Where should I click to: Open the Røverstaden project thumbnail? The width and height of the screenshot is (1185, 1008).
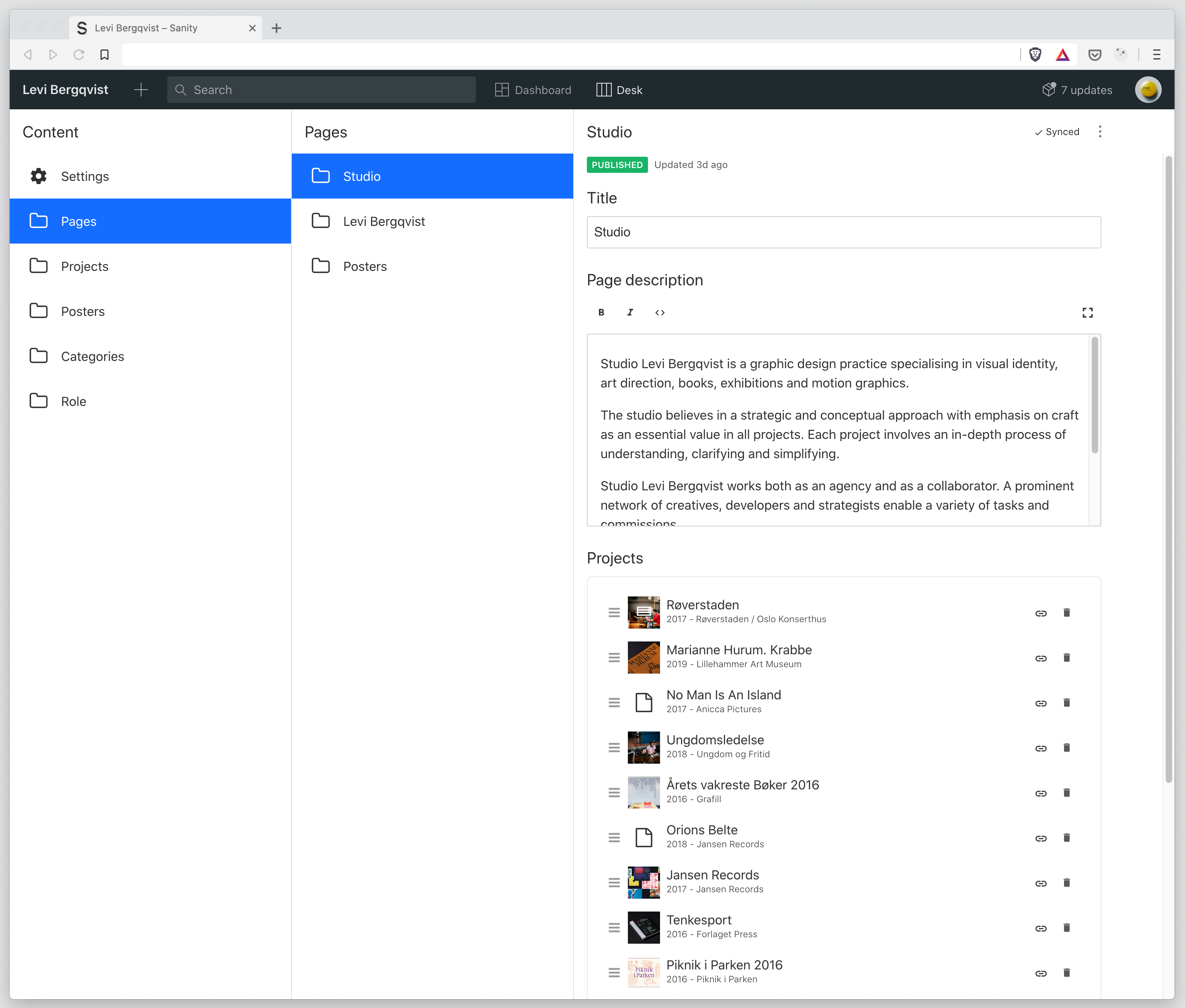pos(644,613)
